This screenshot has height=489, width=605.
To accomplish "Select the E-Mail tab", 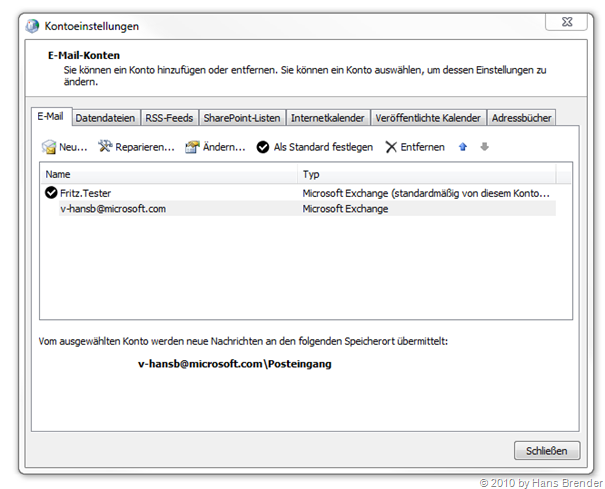I will (50, 117).
